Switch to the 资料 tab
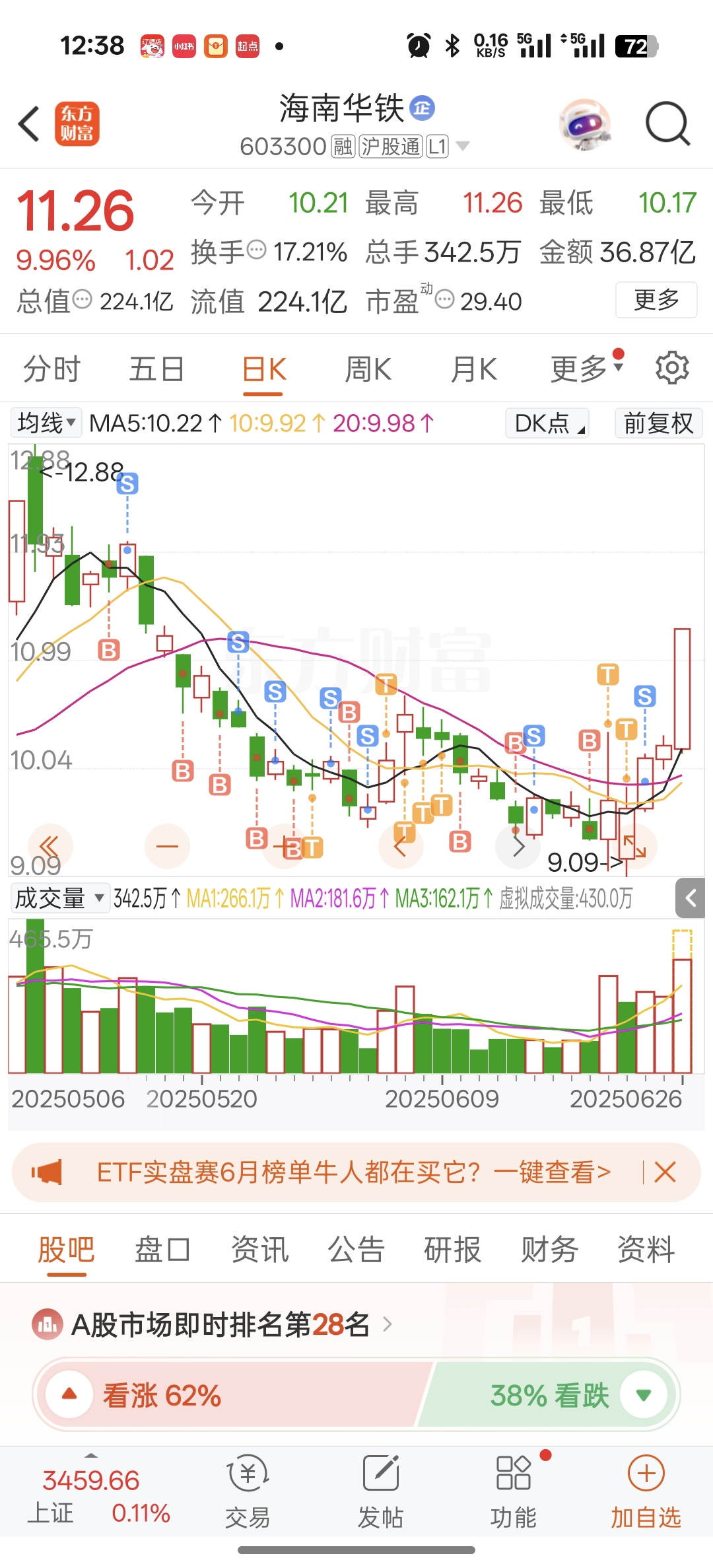The height and width of the screenshot is (1568, 713). pos(646,1250)
